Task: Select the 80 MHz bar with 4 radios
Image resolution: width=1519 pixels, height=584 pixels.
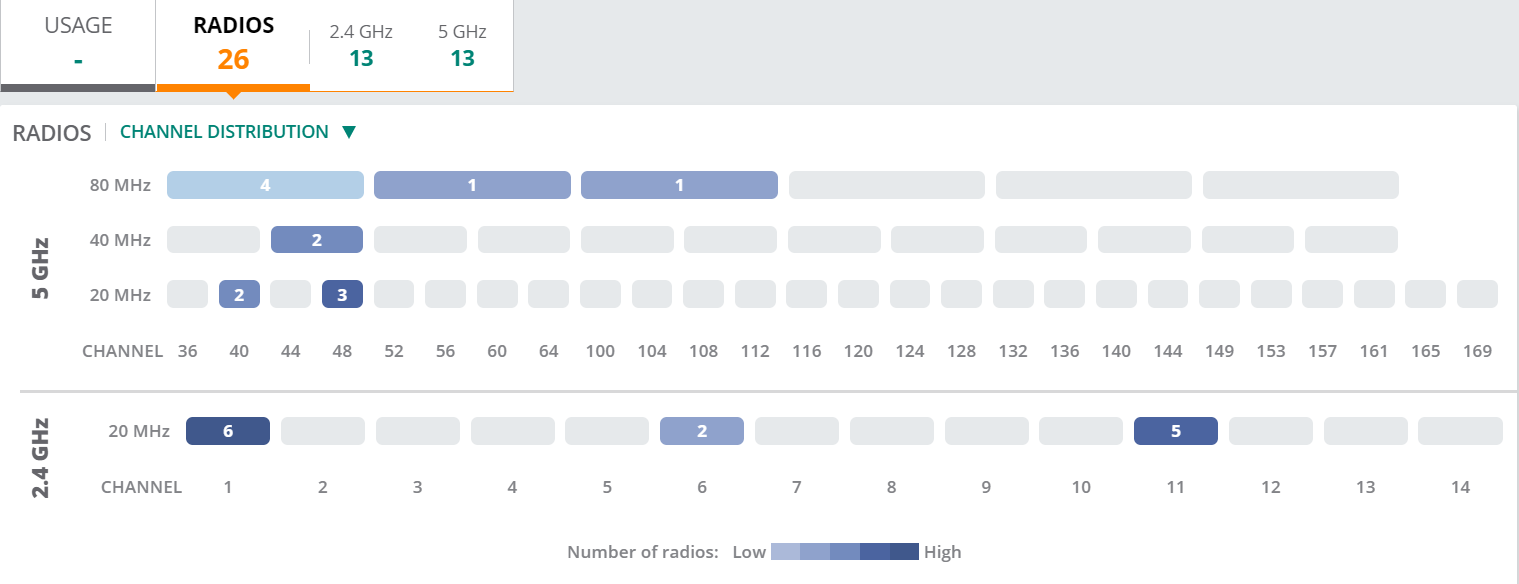Action: click(265, 185)
